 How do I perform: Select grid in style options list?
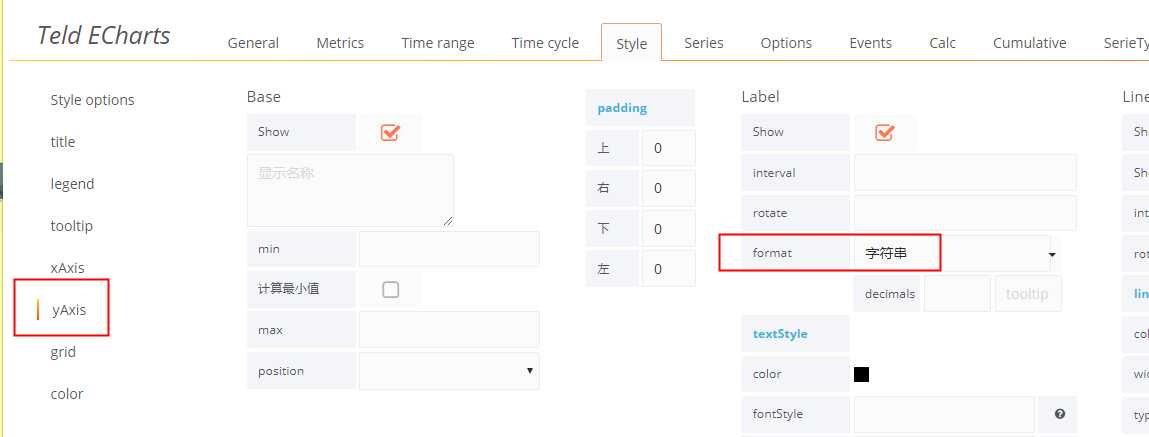click(63, 352)
